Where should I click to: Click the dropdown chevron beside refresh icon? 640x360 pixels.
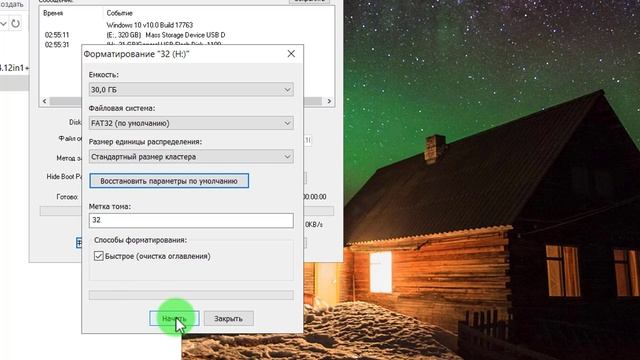pos(3,24)
